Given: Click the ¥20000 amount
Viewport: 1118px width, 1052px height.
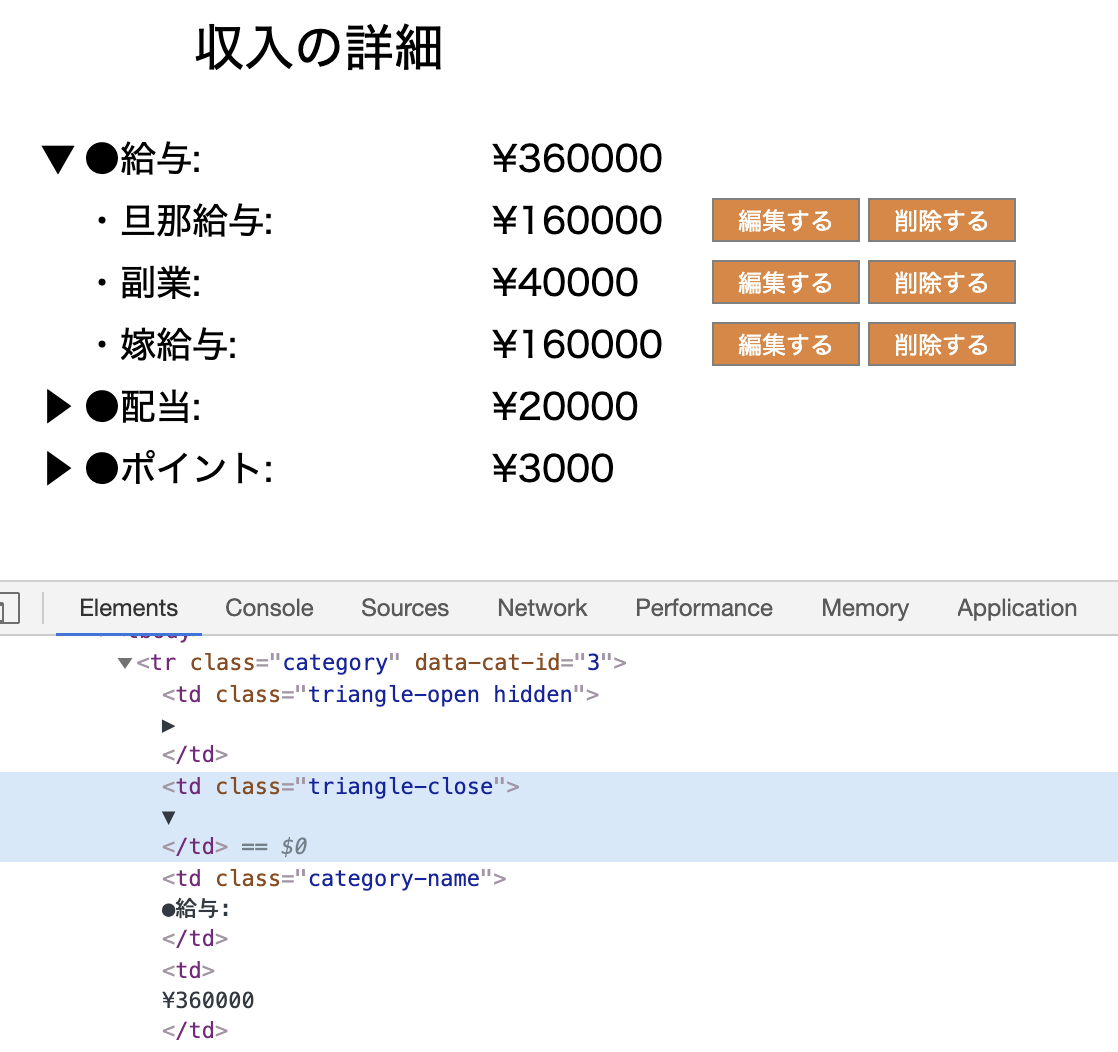Looking at the screenshot, I should 565,407.
